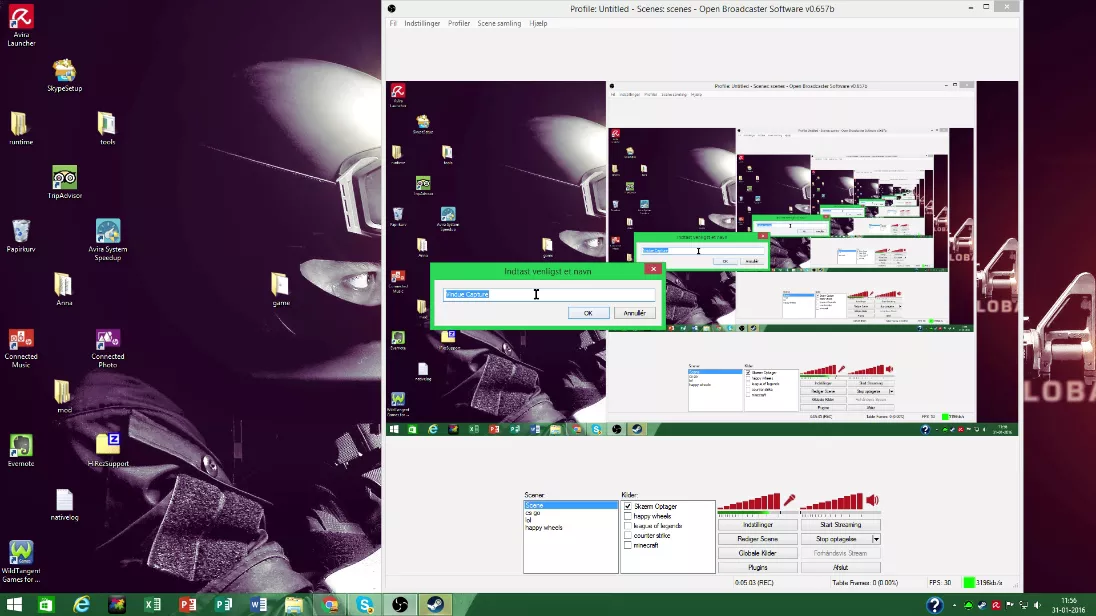Image resolution: width=1096 pixels, height=616 pixels.
Task: Open the Fil menu
Action: click(393, 24)
